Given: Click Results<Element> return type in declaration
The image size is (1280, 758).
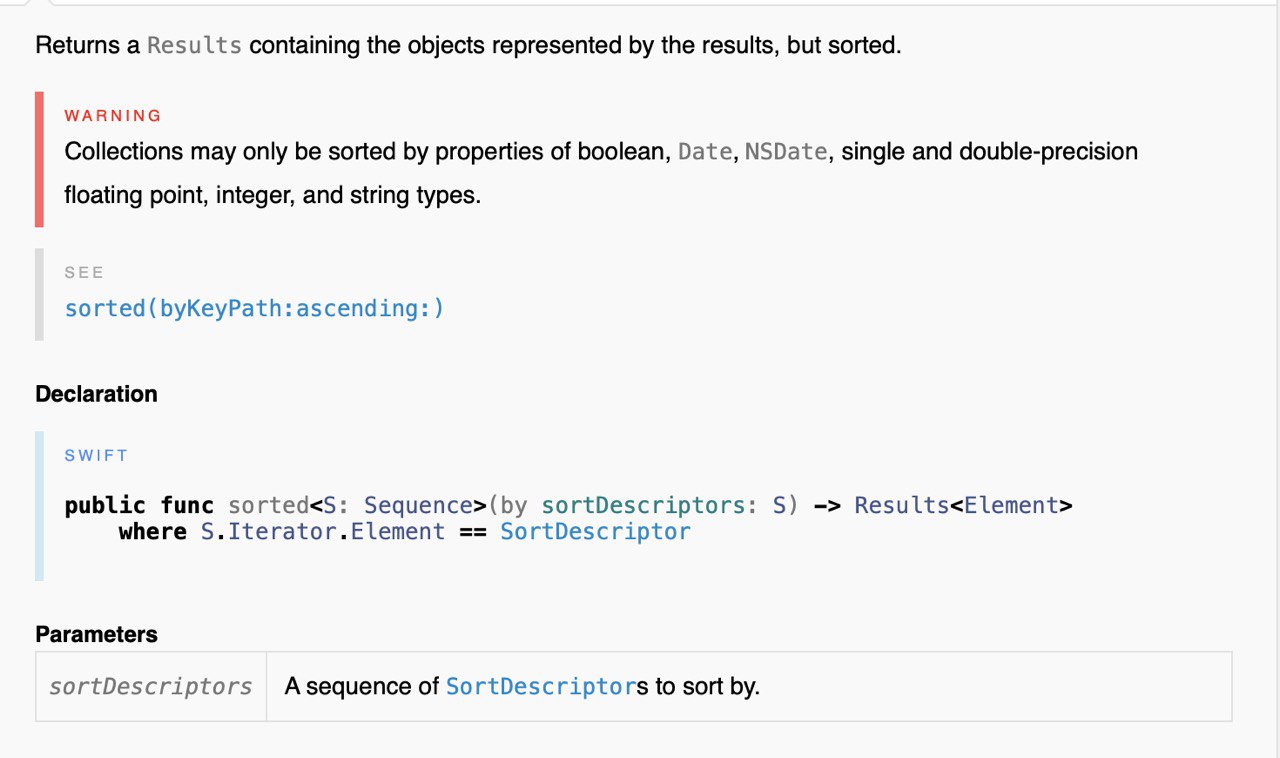Looking at the screenshot, I should click(963, 505).
